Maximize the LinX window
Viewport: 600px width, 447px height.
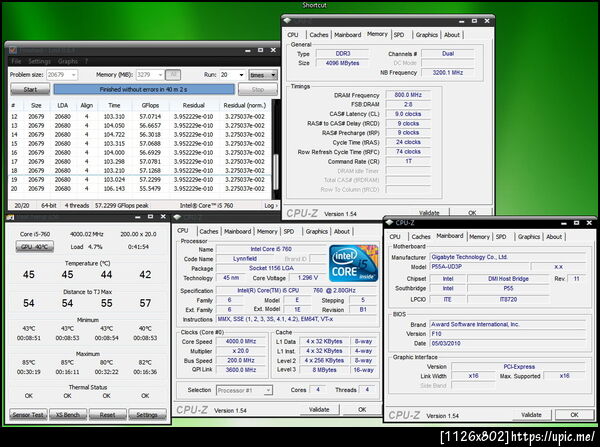(261, 50)
